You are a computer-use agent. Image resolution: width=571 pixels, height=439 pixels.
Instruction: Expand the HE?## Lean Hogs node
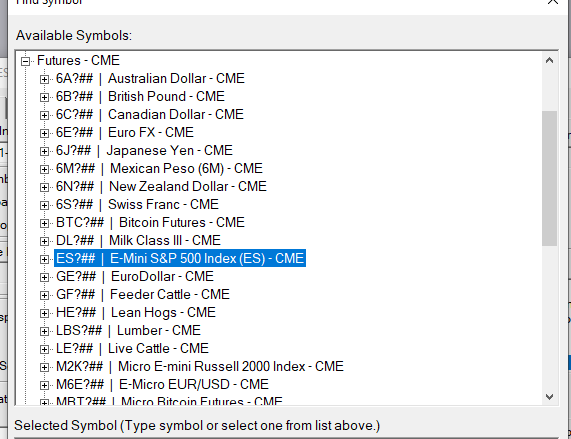44,313
